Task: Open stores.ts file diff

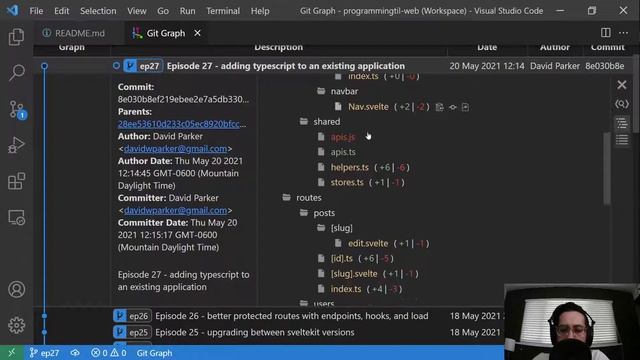Action: pyautogui.click(x=347, y=182)
